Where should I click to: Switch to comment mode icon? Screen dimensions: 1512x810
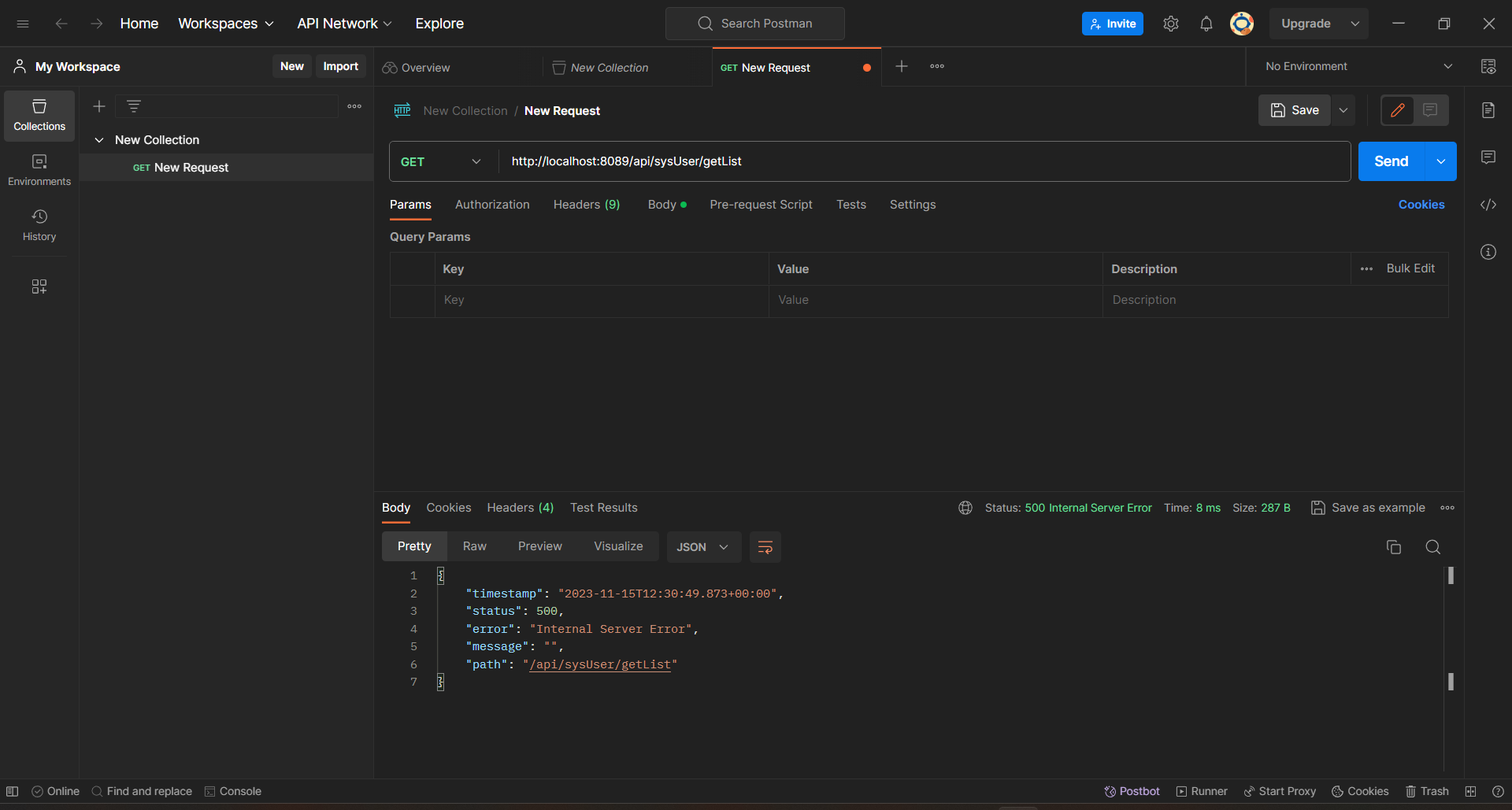pyautogui.click(x=1431, y=110)
